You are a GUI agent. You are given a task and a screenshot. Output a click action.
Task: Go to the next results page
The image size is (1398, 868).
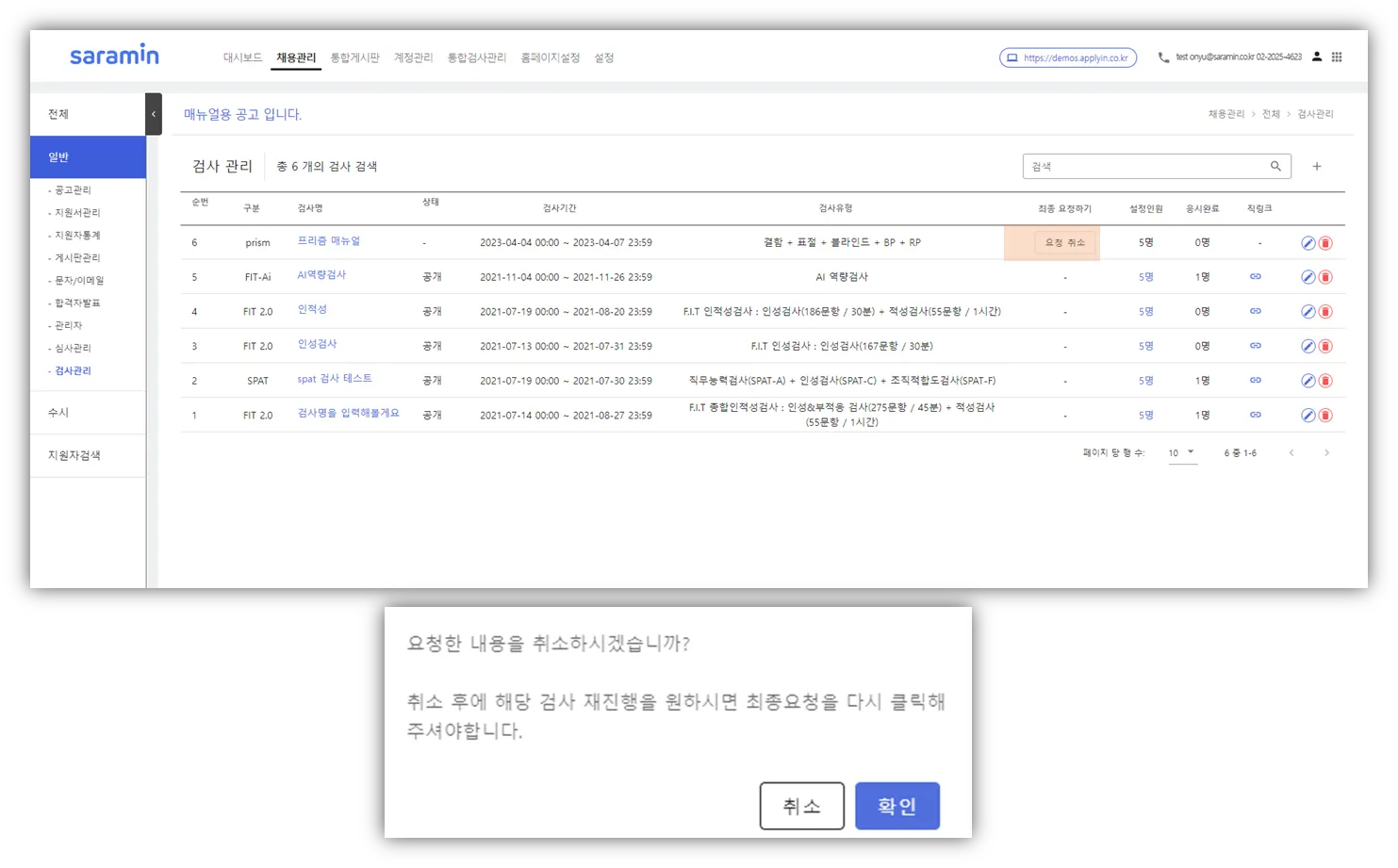click(x=1326, y=453)
